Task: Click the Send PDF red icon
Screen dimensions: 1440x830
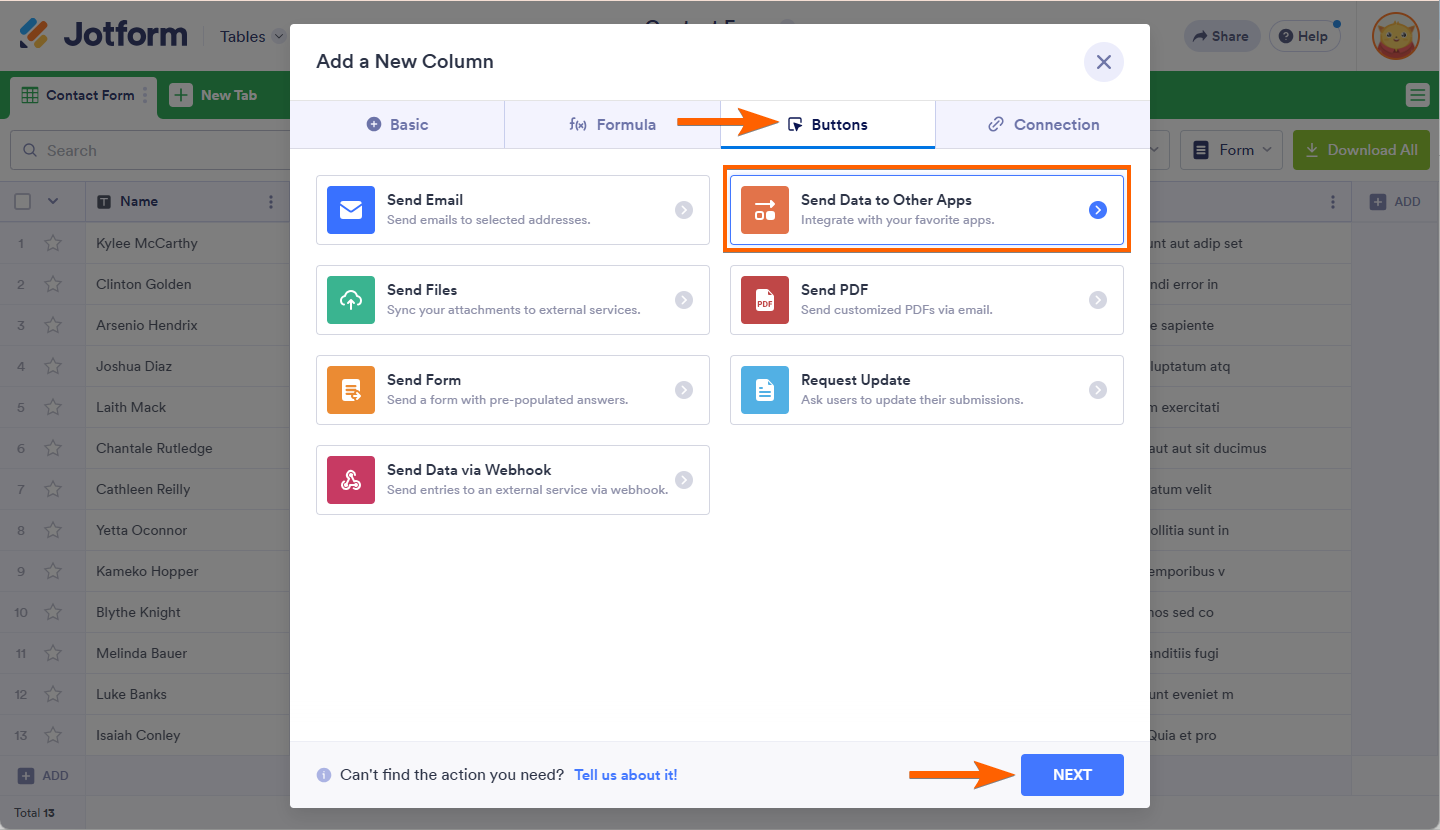Action: pyautogui.click(x=765, y=300)
